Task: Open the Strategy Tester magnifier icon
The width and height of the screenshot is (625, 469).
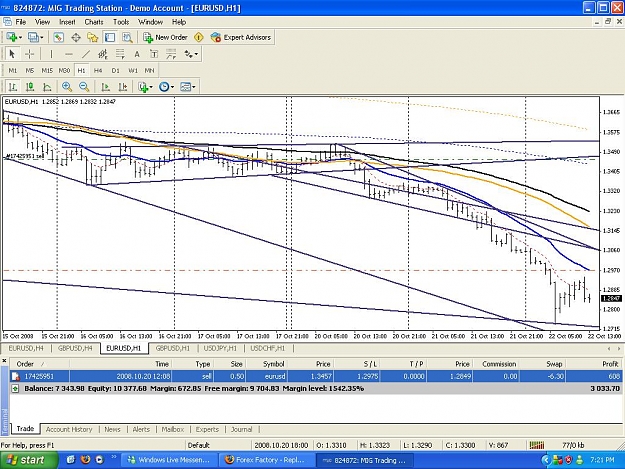Action: pos(127,37)
